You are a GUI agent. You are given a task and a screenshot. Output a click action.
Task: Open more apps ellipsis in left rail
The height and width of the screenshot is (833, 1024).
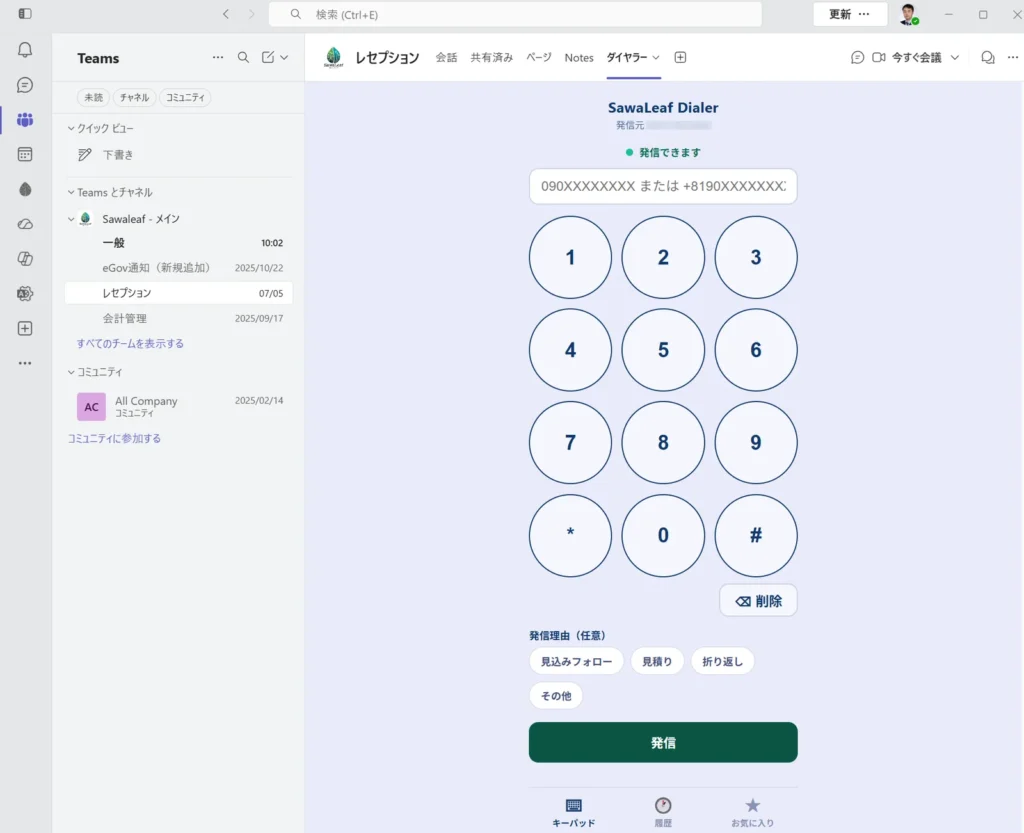[25, 363]
